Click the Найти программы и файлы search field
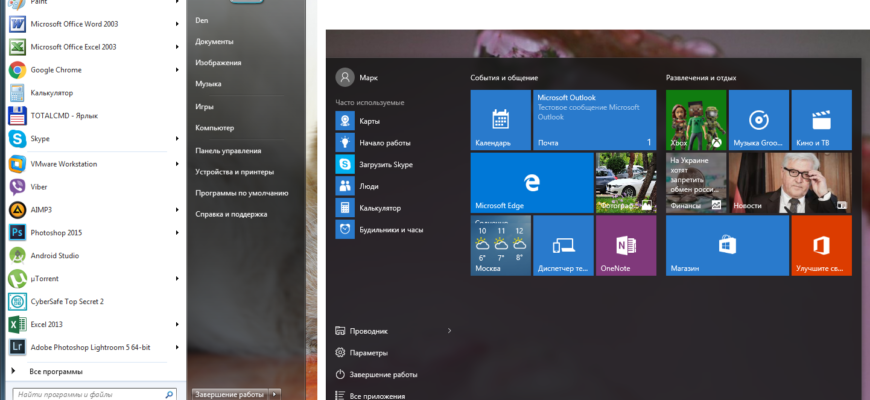Screen dimensions: 870x400 (x=93, y=394)
